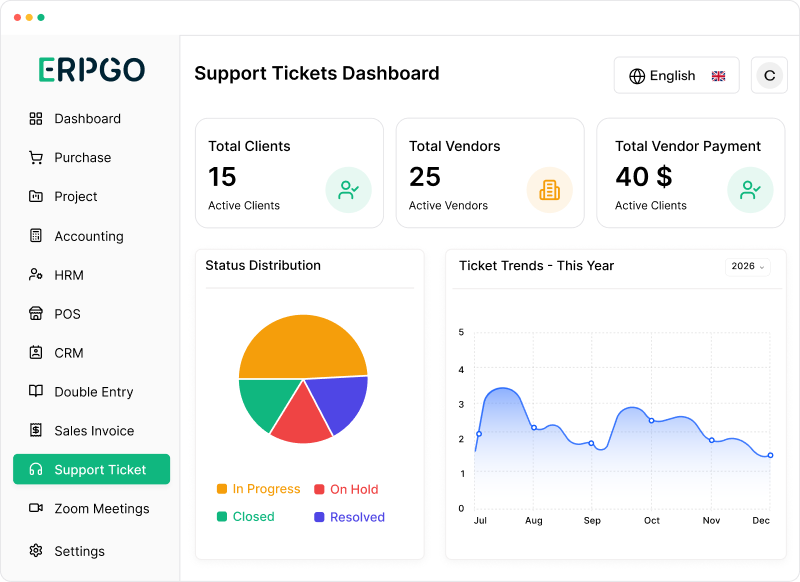Click the Support Tickets Dashboard title
This screenshot has height=582, width=800.
[317, 73]
